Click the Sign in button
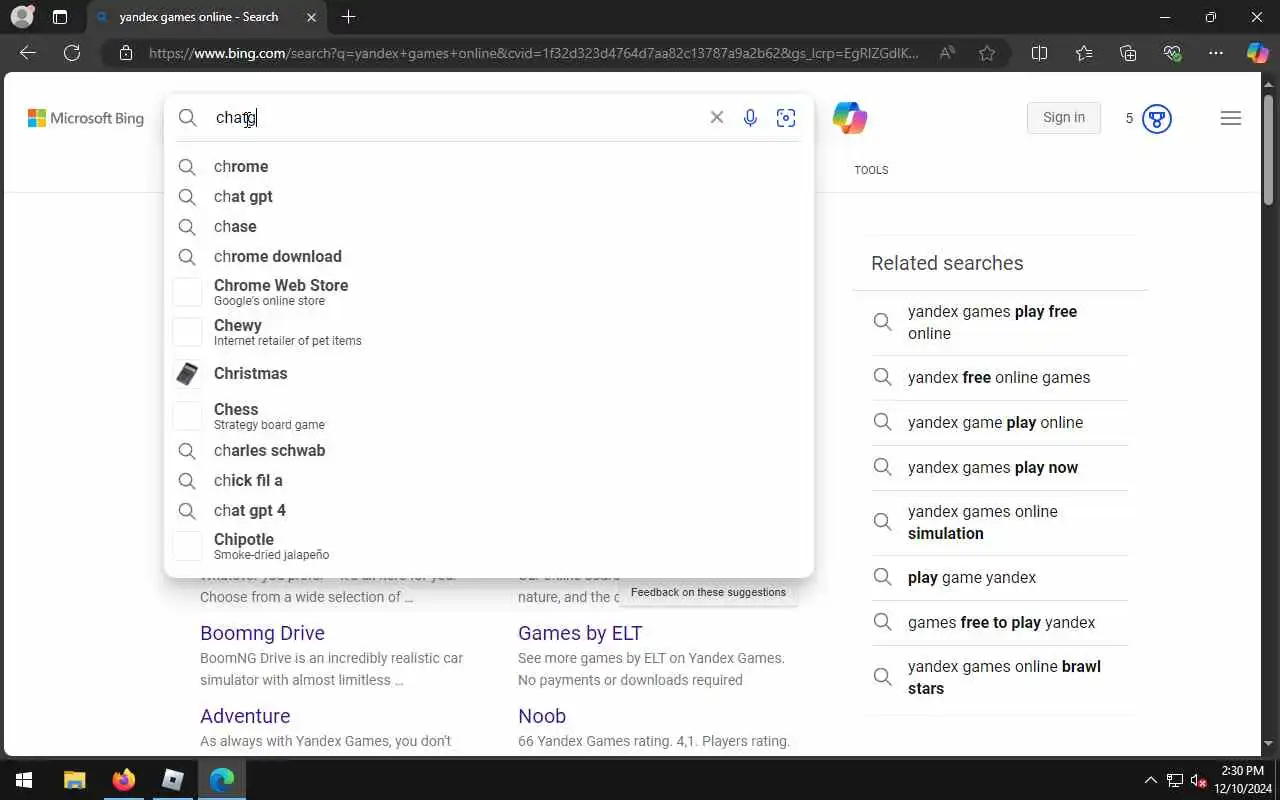The width and height of the screenshot is (1280, 800). [1064, 118]
